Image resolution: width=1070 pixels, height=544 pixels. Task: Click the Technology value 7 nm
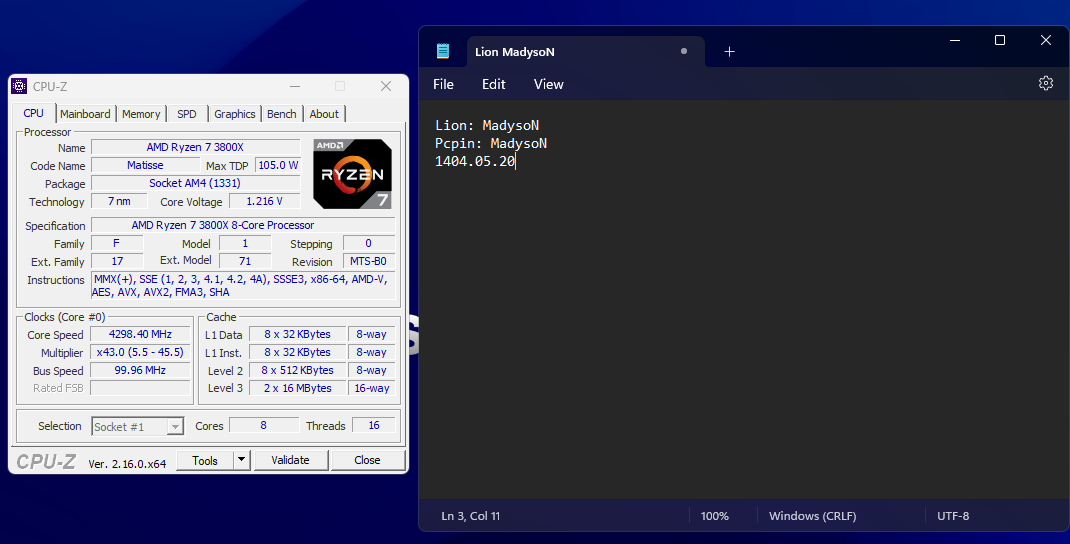coord(119,201)
